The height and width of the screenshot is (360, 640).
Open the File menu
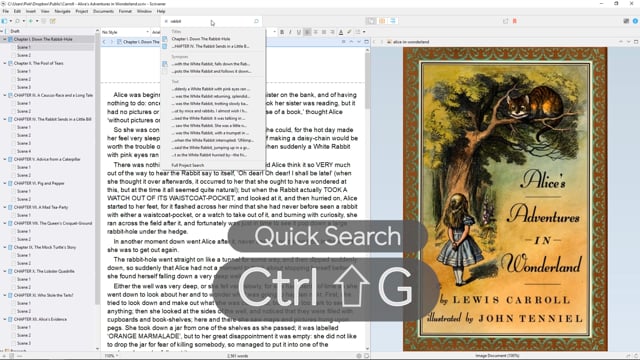[x=6, y=11]
